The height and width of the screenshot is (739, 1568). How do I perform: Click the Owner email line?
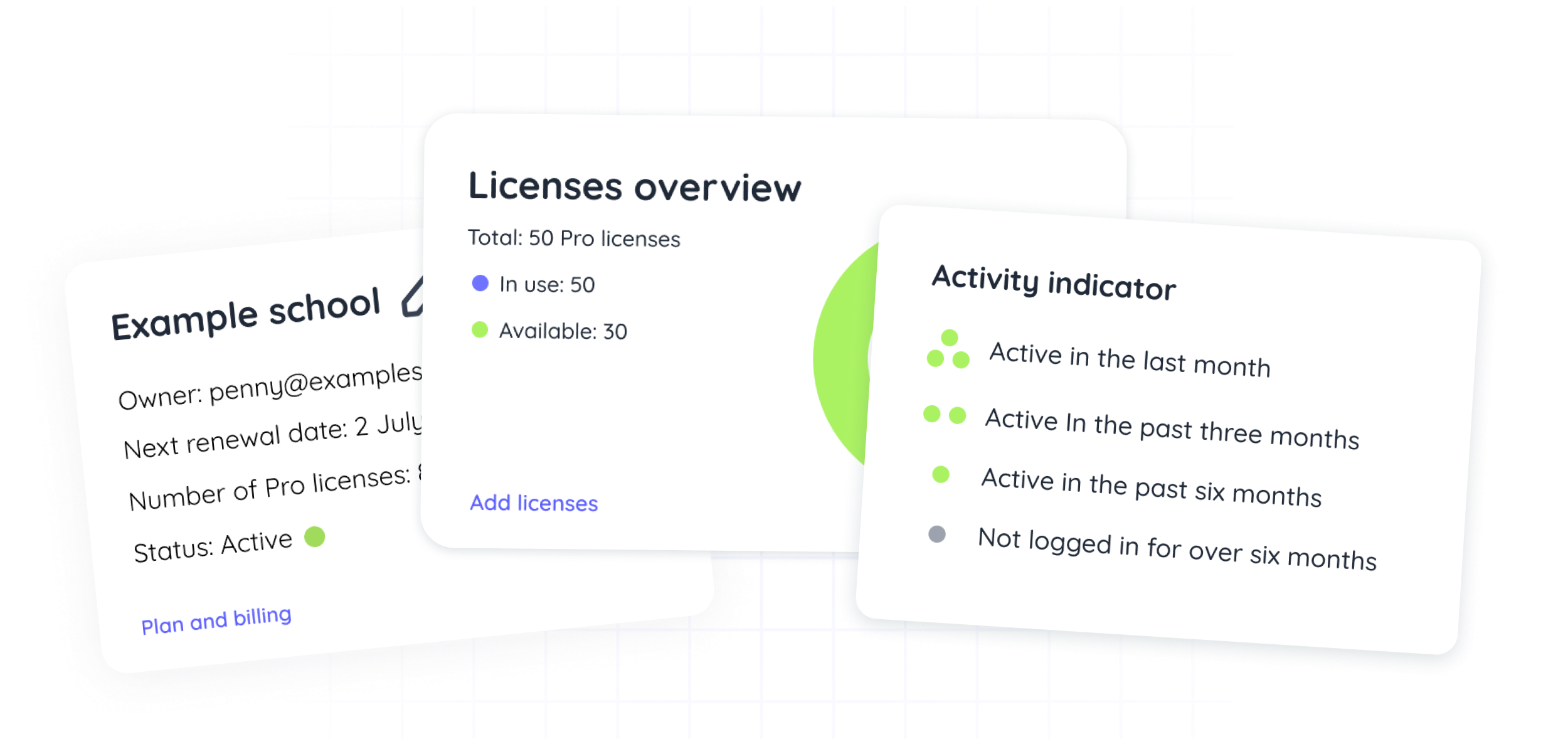click(270, 386)
